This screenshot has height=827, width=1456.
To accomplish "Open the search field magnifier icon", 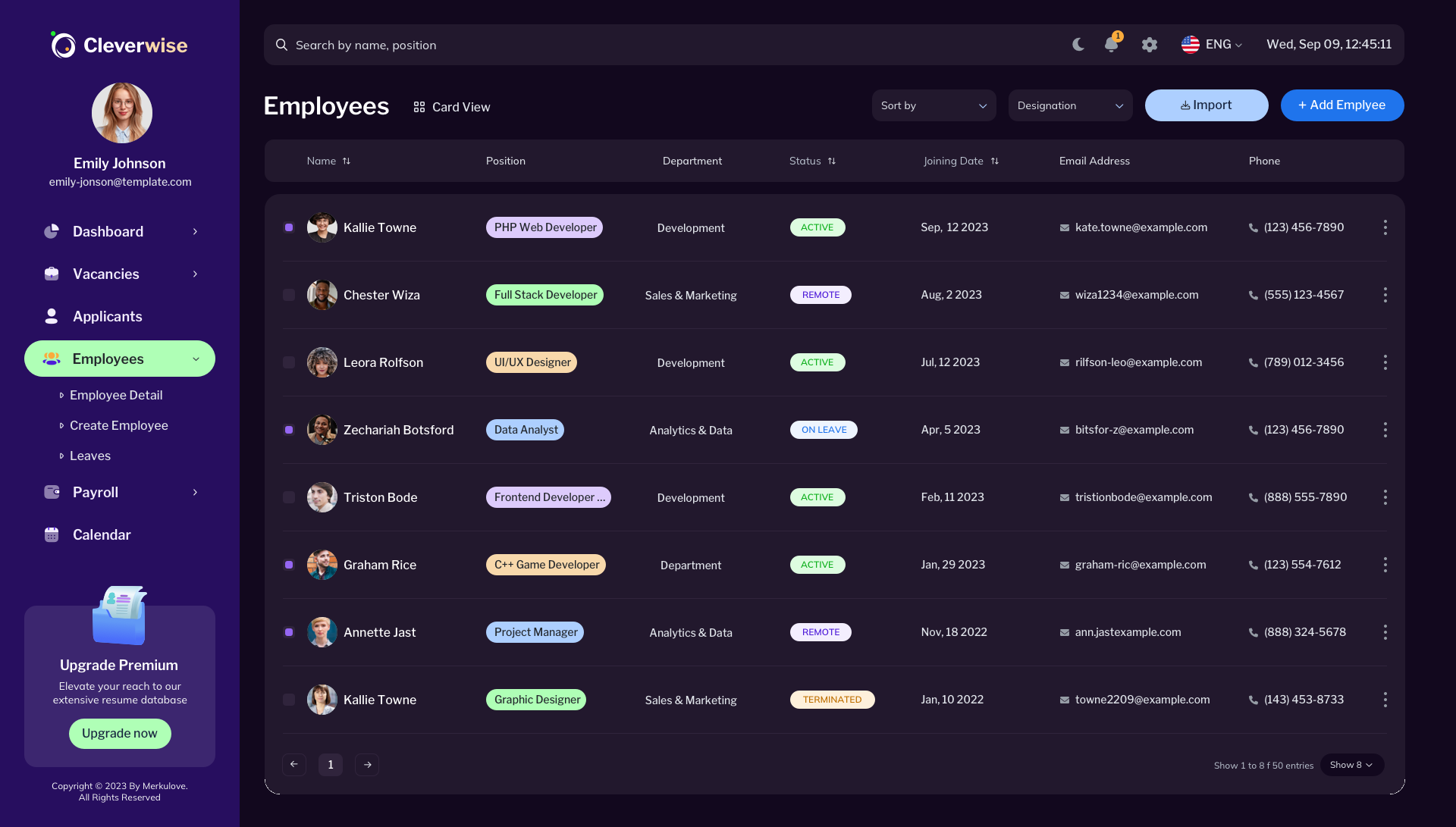I will point(281,45).
